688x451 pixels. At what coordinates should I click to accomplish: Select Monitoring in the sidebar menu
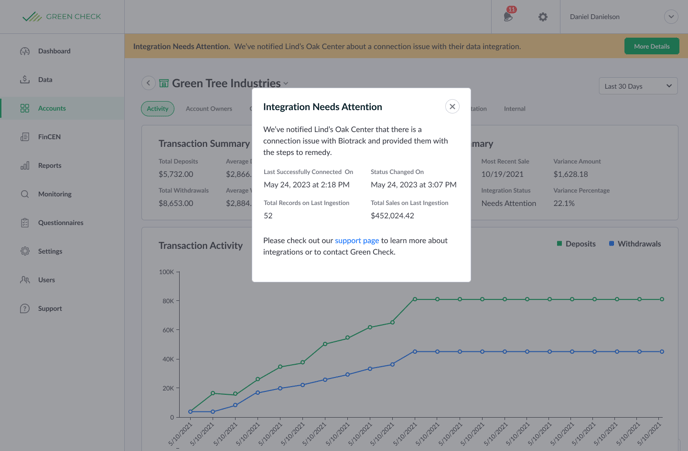click(55, 194)
